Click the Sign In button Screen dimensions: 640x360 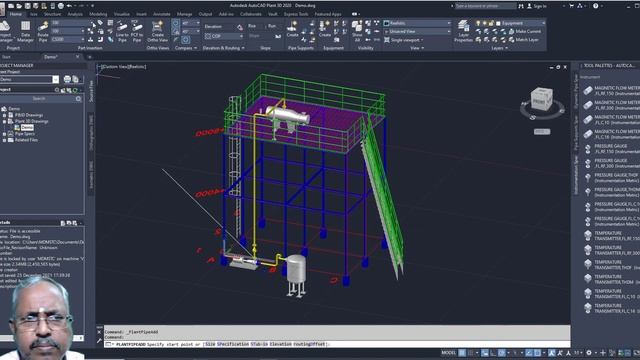(537, 6)
